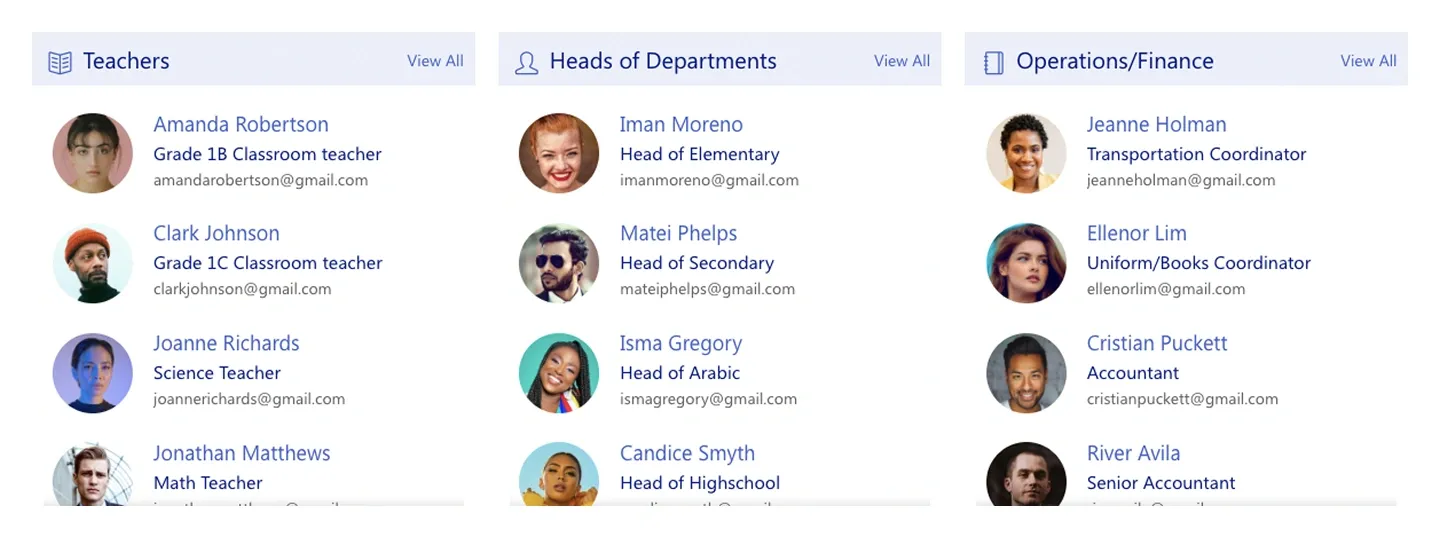Click Transportation Coordinator text
This screenshot has width=1440, height=538.
[1196, 155]
